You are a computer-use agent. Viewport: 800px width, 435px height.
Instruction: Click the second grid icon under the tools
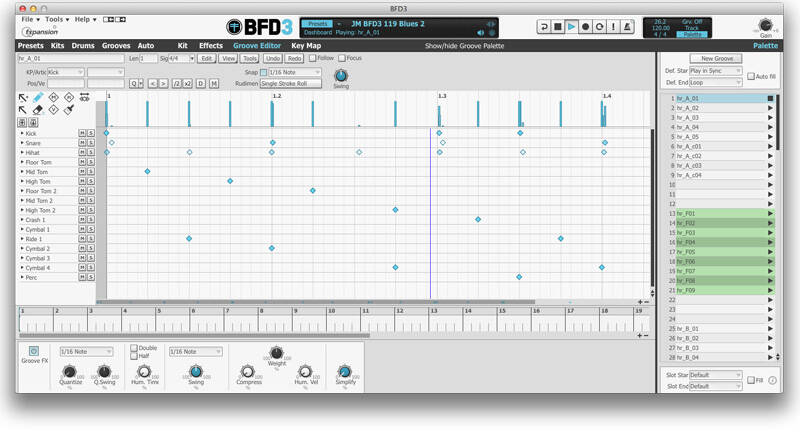click(33, 122)
